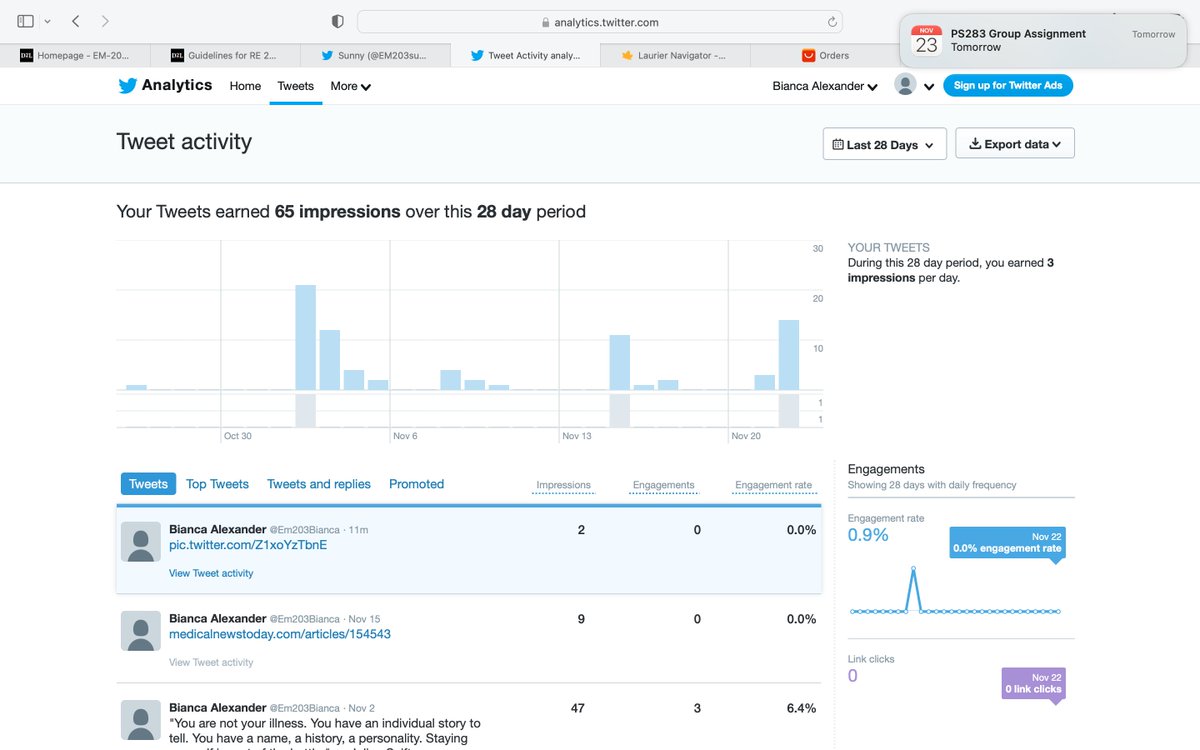This screenshot has width=1200, height=750.
Task: Open the Tweets analytics menu item
Action: tap(295, 86)
